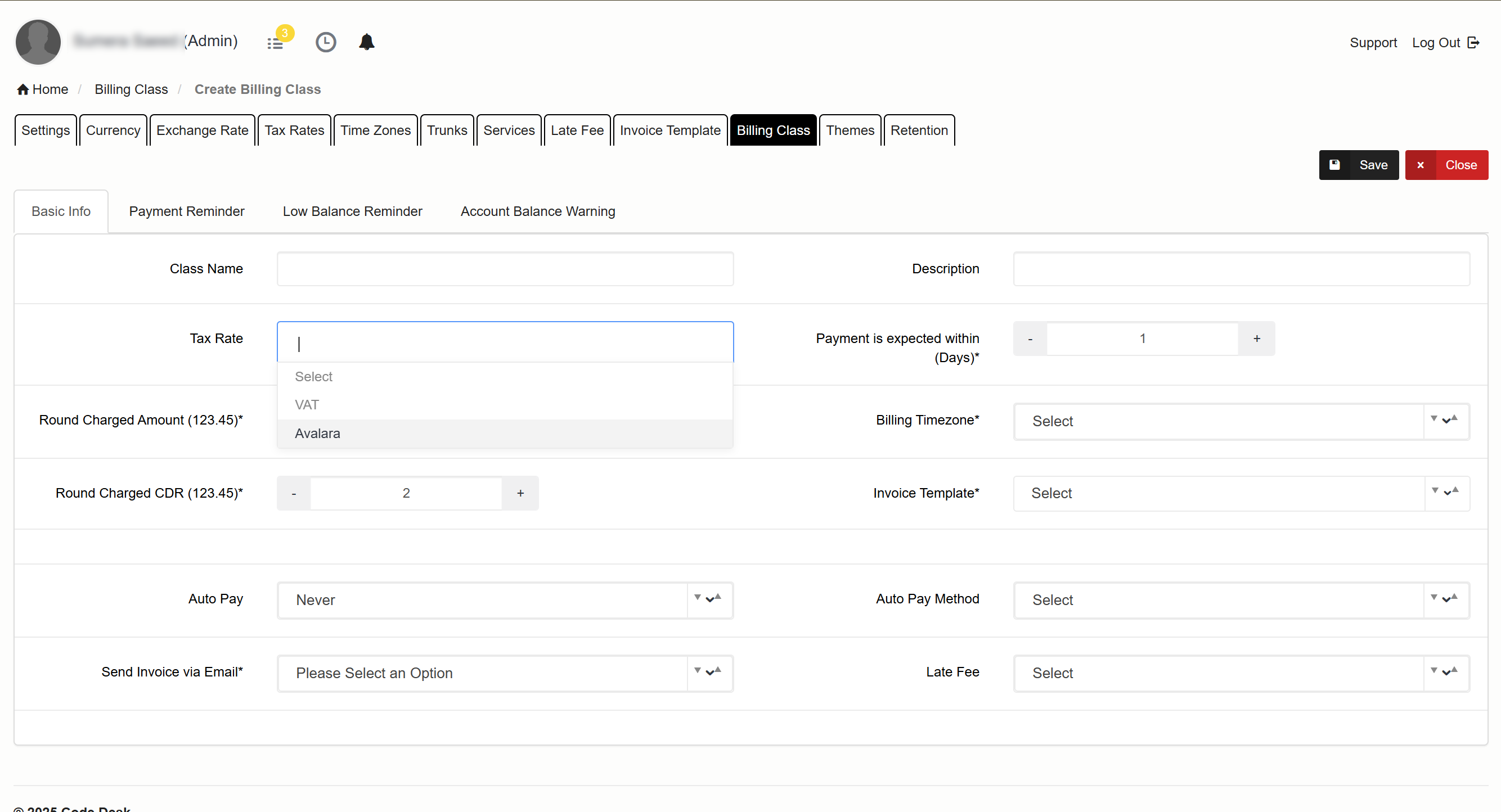Open notifications bell icon
Screen dimensions: 1501x812
(x=366, y=42)
